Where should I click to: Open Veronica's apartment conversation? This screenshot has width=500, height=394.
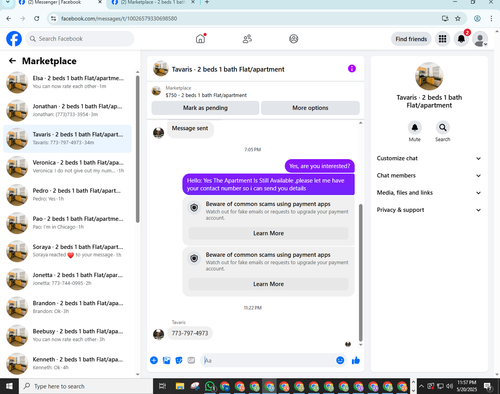tap(67, 167)
